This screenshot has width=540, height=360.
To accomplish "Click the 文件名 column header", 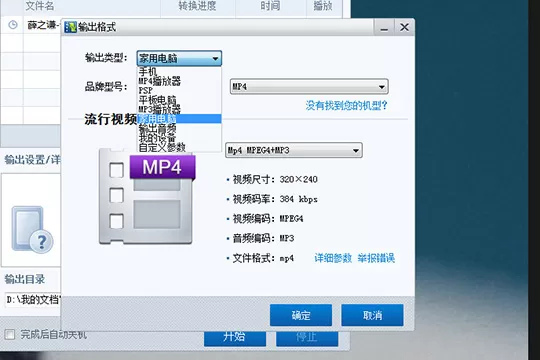I will point(40,6).
